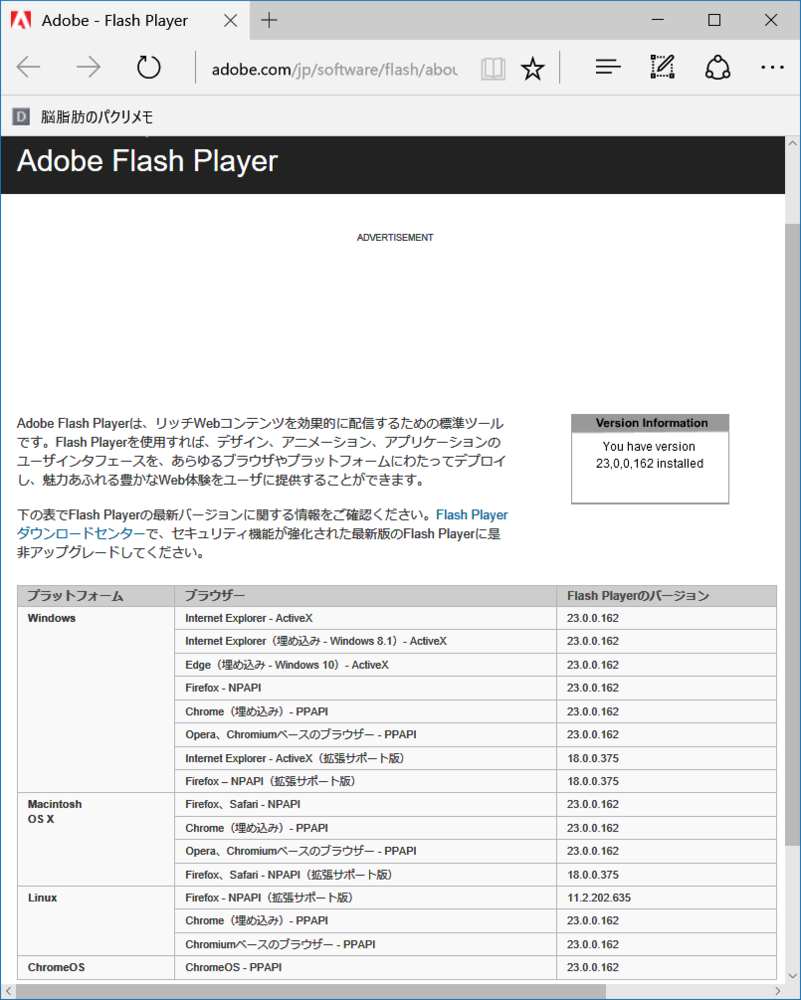This screenshot has width=801, height=1000.
Task: Click 'Chromiumベースのブラウザー - PPAPI' Linux cell
Action: pyautogui.click(x=365, y=944)
